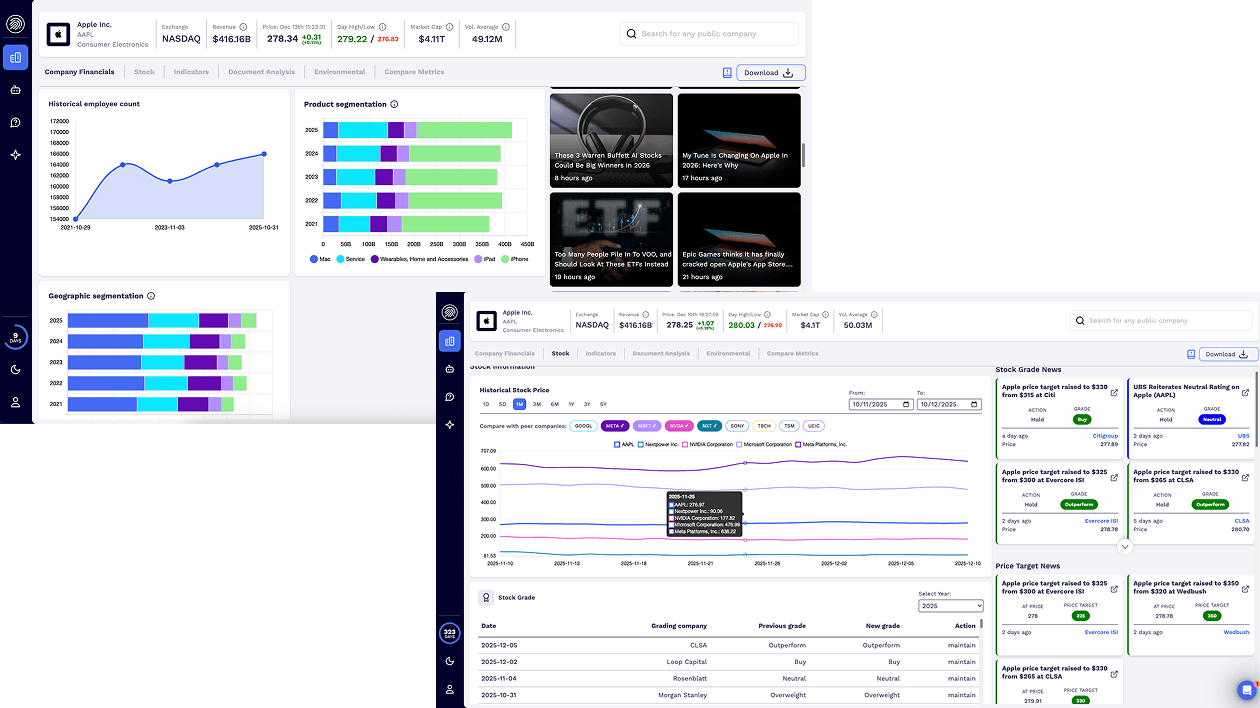Toggle SONY peer comparison chip
This screenshot has height=708, width=1260.
[737, 426]
